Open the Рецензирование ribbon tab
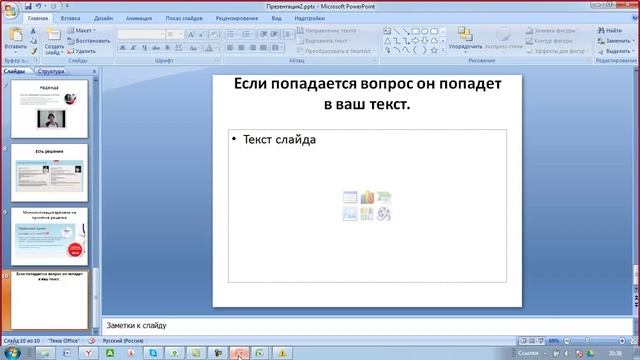This screenshot has height=360, width=640. pos(237,18)
